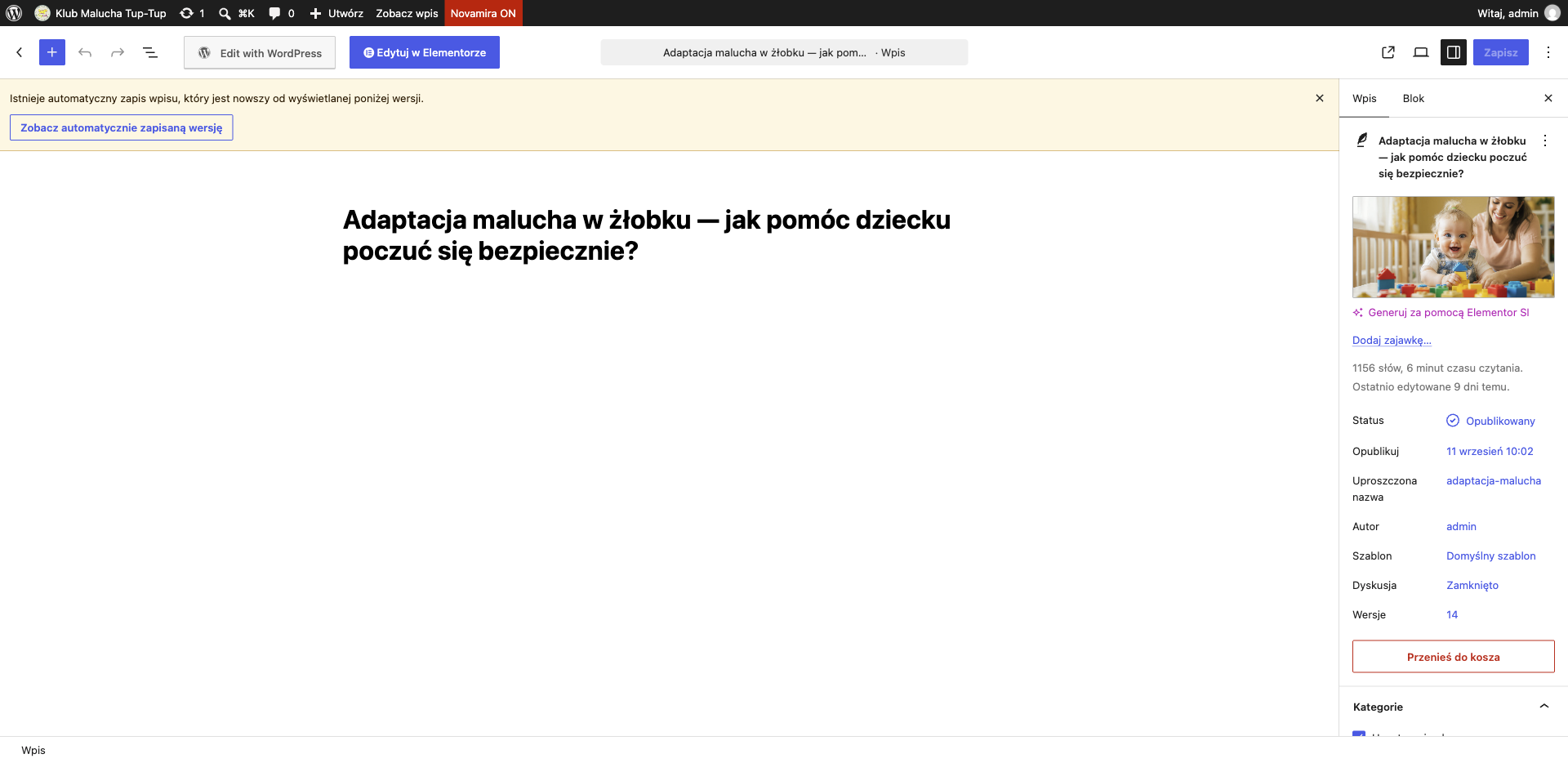View post in new tab icon

[x=1388, y=52]
